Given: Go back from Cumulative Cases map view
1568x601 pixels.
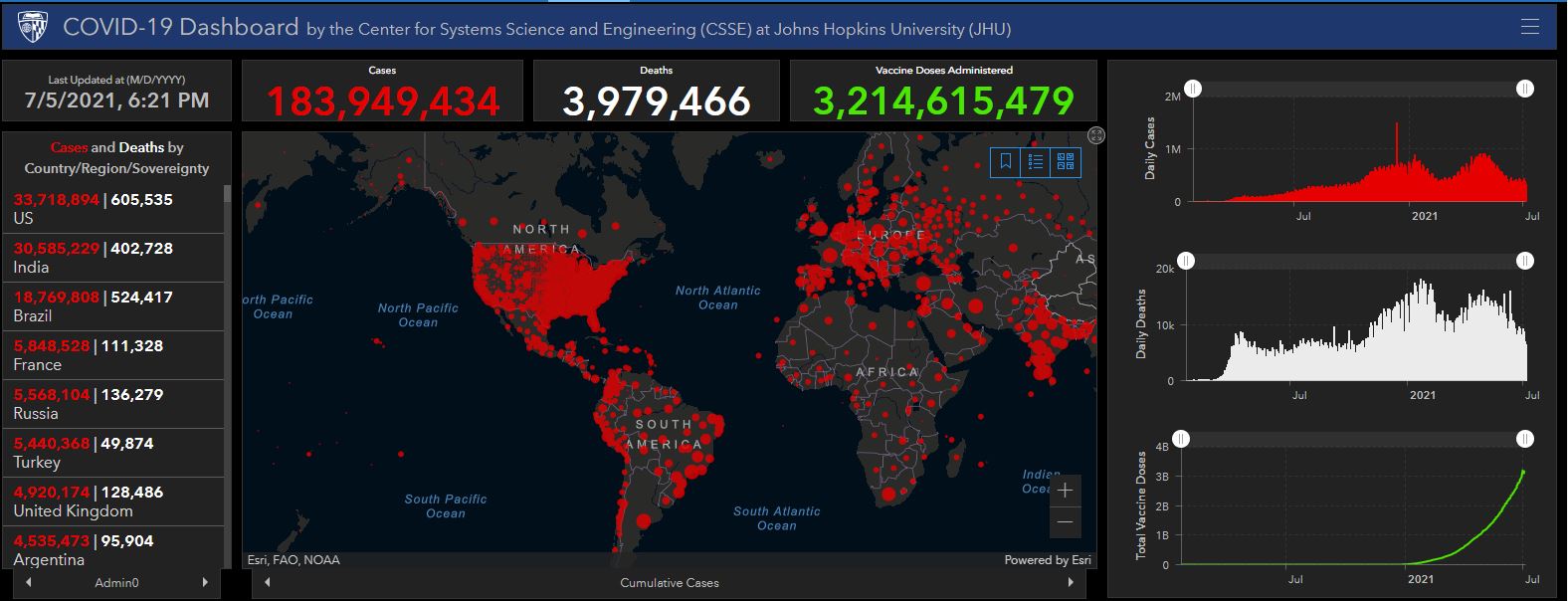Looking at the screenshot, I should coord(267,582).
